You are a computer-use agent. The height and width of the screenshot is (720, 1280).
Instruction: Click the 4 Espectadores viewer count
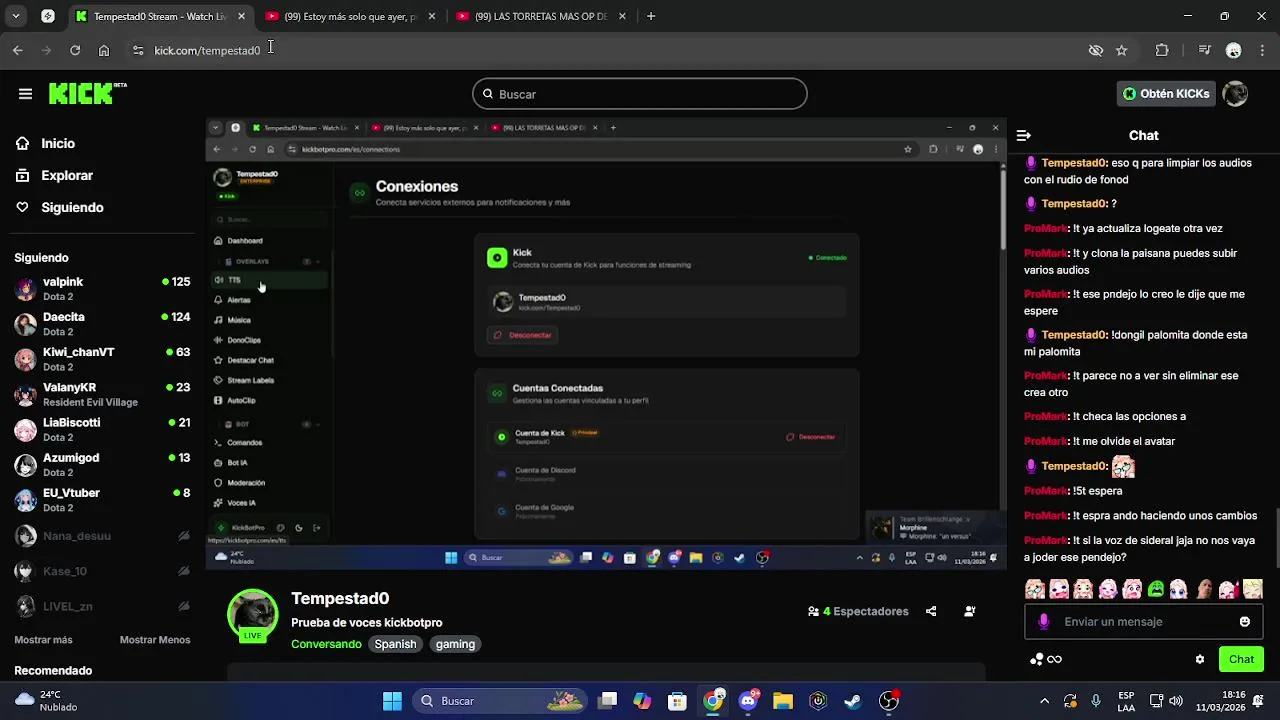click(858, 611)
